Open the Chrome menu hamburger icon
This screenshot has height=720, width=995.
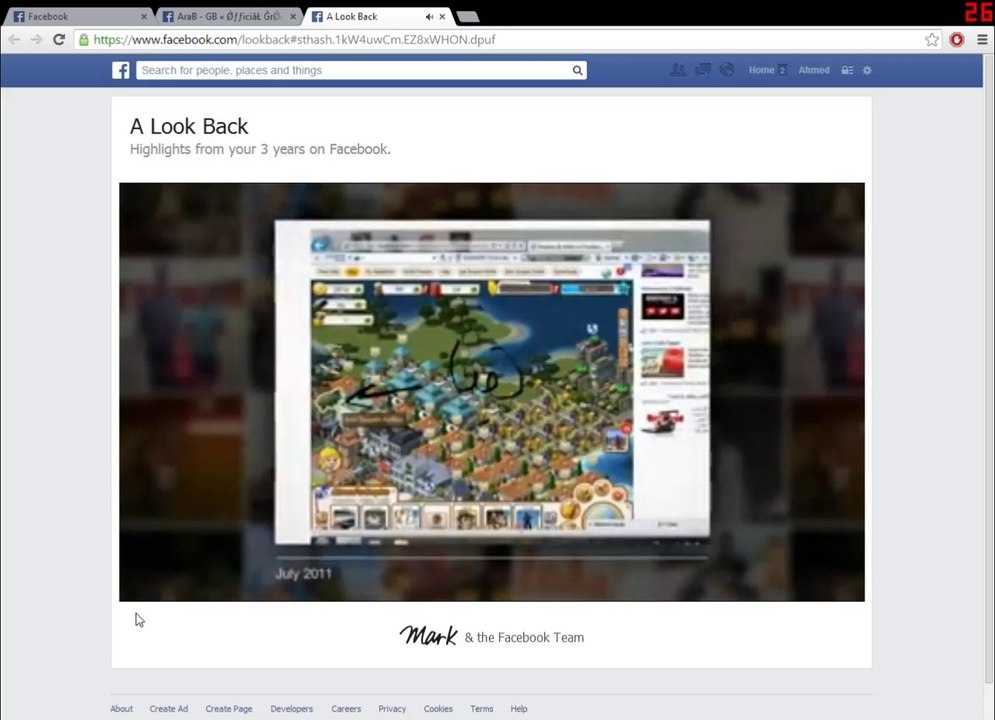982,40
